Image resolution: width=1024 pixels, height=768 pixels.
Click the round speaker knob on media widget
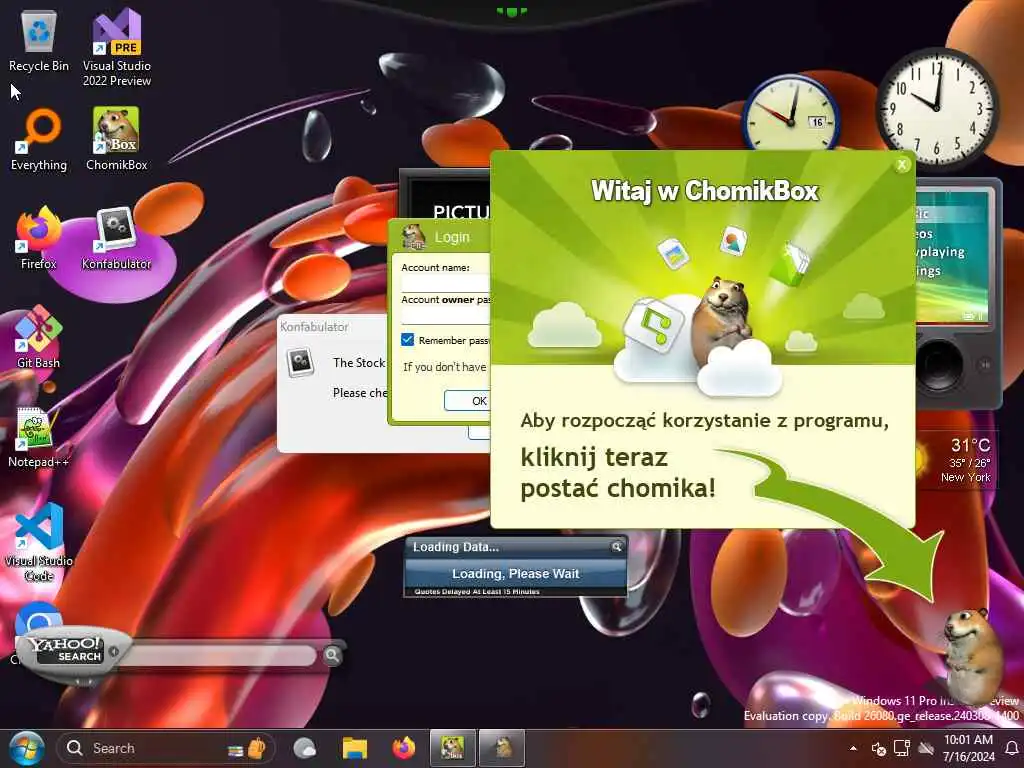[938, 364]
